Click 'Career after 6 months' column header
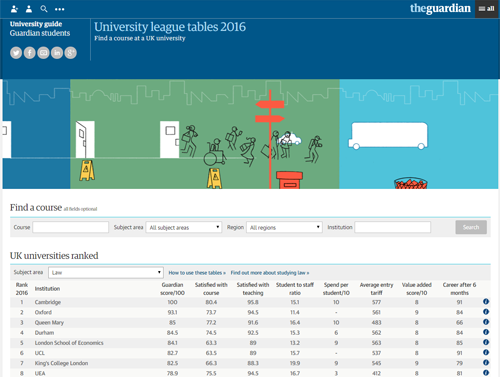 459,289
